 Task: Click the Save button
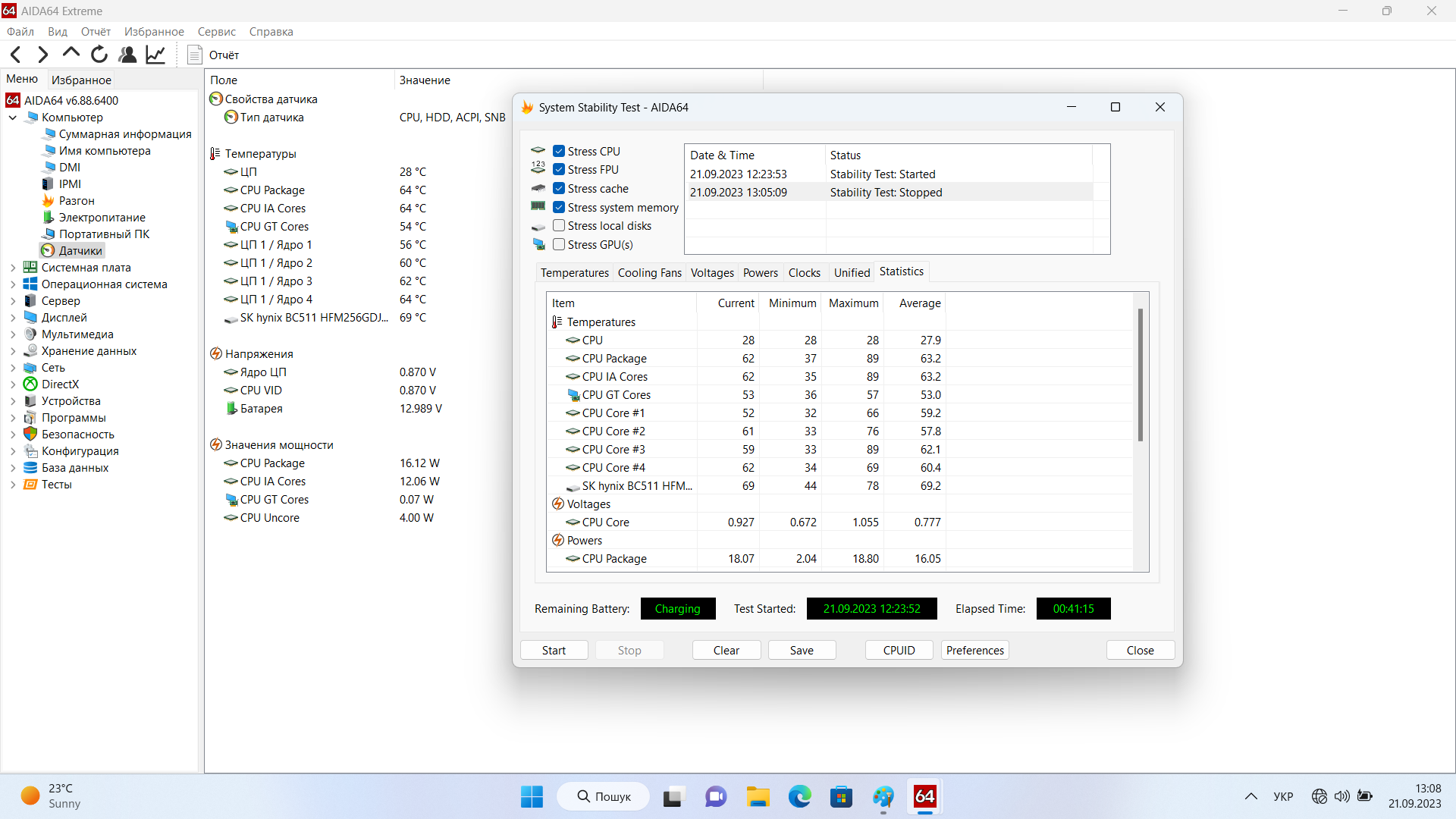(x=802, y=651)
